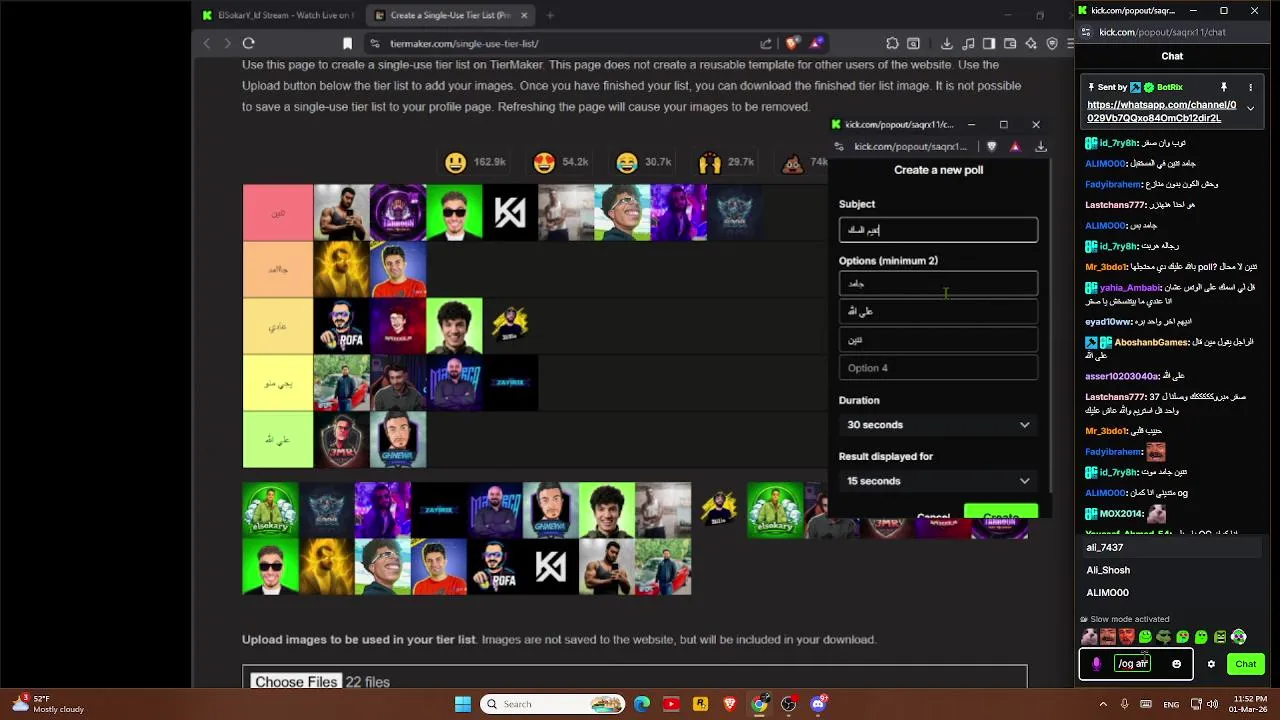Viewport: 1280px width, 720px height.
Task: Click the bookmark icon beside the address bar
Action: tap(347, 43)
